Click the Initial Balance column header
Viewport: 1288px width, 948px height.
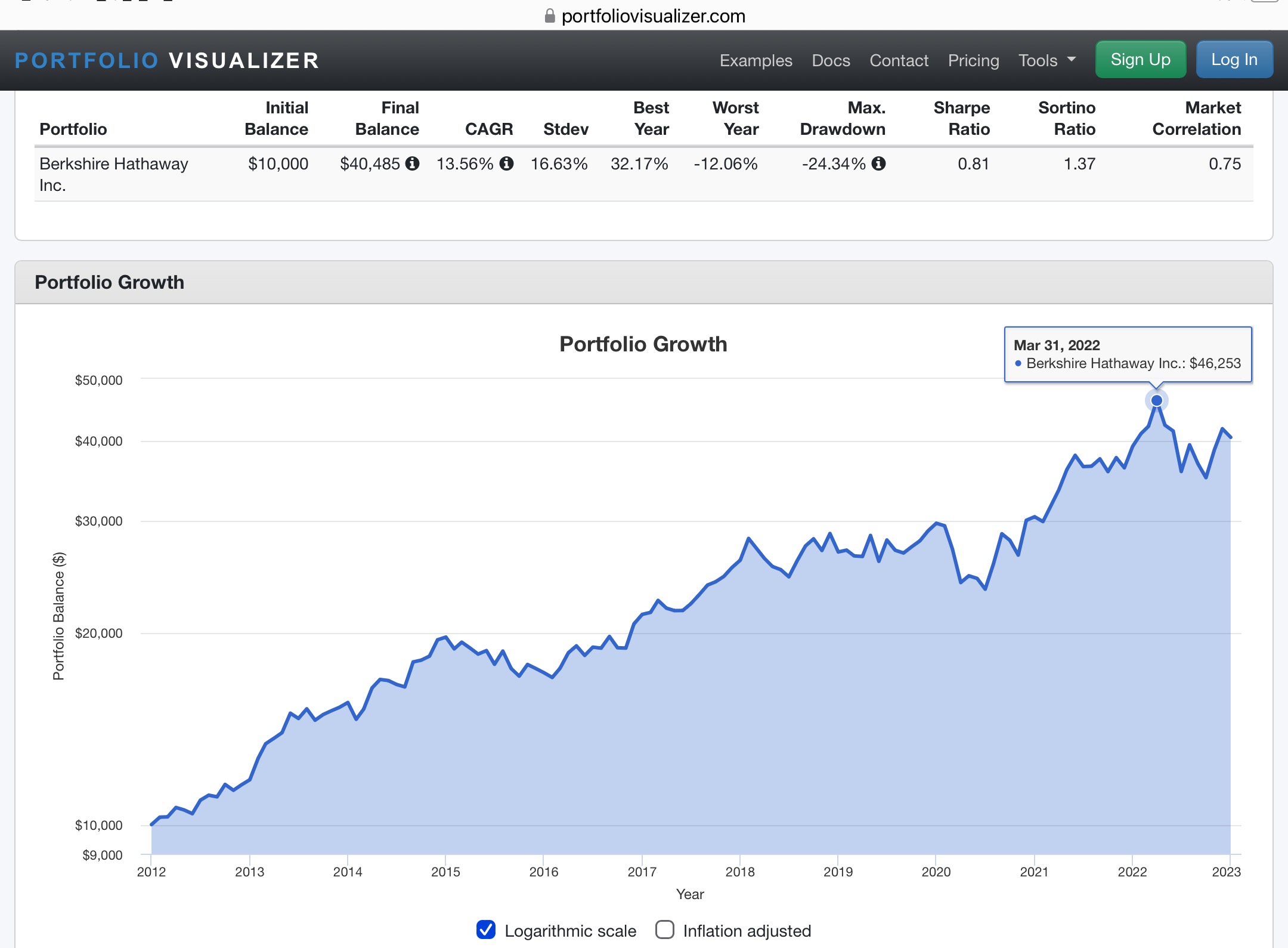click(x=276, y=118)
